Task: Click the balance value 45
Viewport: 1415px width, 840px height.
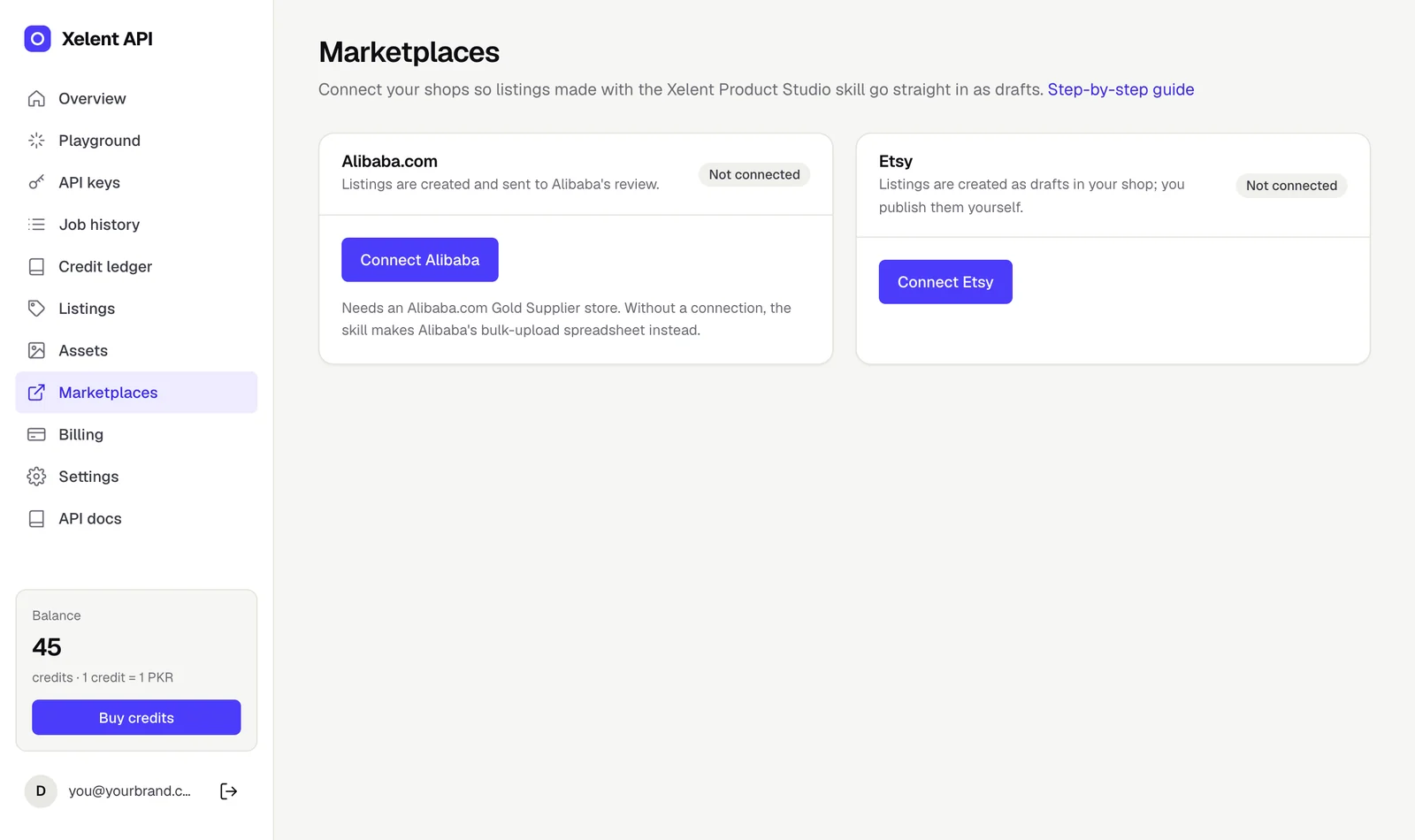Action: click(x=47, y=647)
